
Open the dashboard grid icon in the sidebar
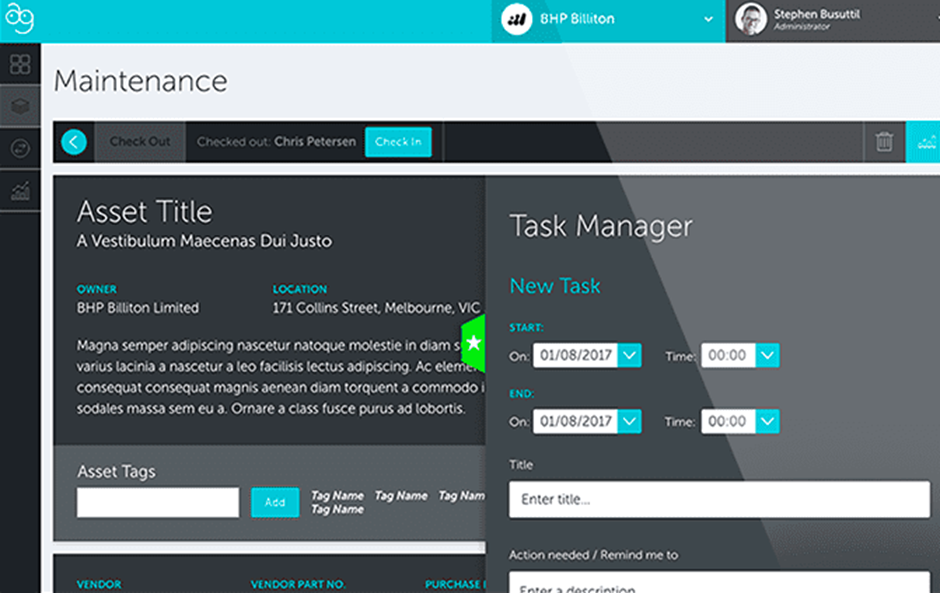[x=20, y=64]
